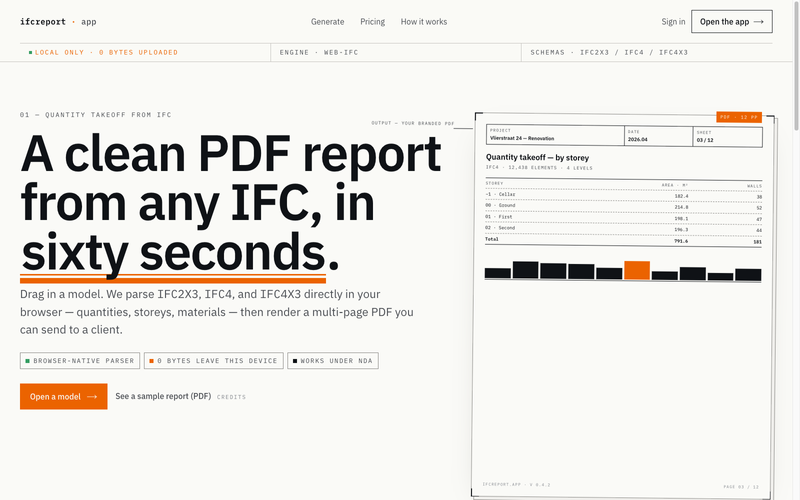The width and height of the screenshot is (800, 500).
Task: Click the arrow icon in Open the app
Action: pos(758,21)
